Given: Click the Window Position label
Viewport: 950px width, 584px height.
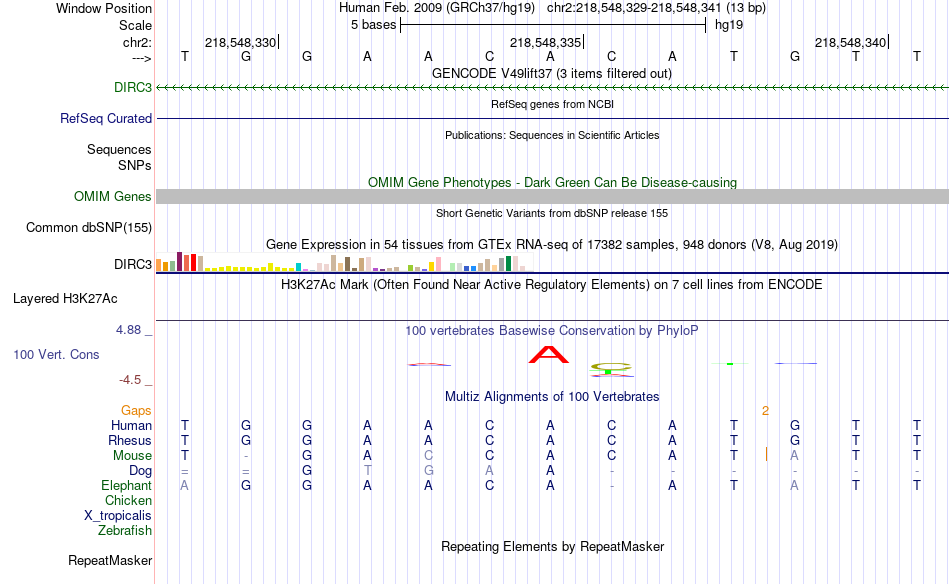Looking at the screenshot, I should (x=104, y=8).
